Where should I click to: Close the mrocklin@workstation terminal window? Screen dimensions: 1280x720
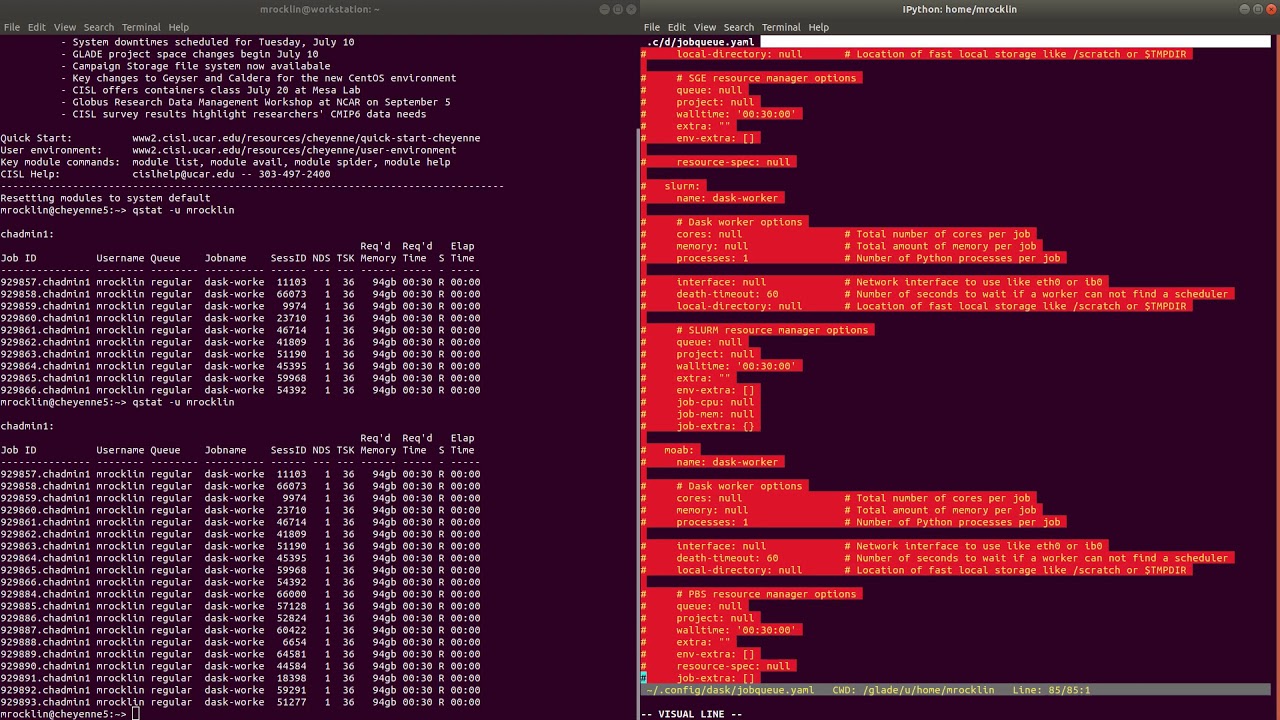pyautogui.click(x=631, y=9)
